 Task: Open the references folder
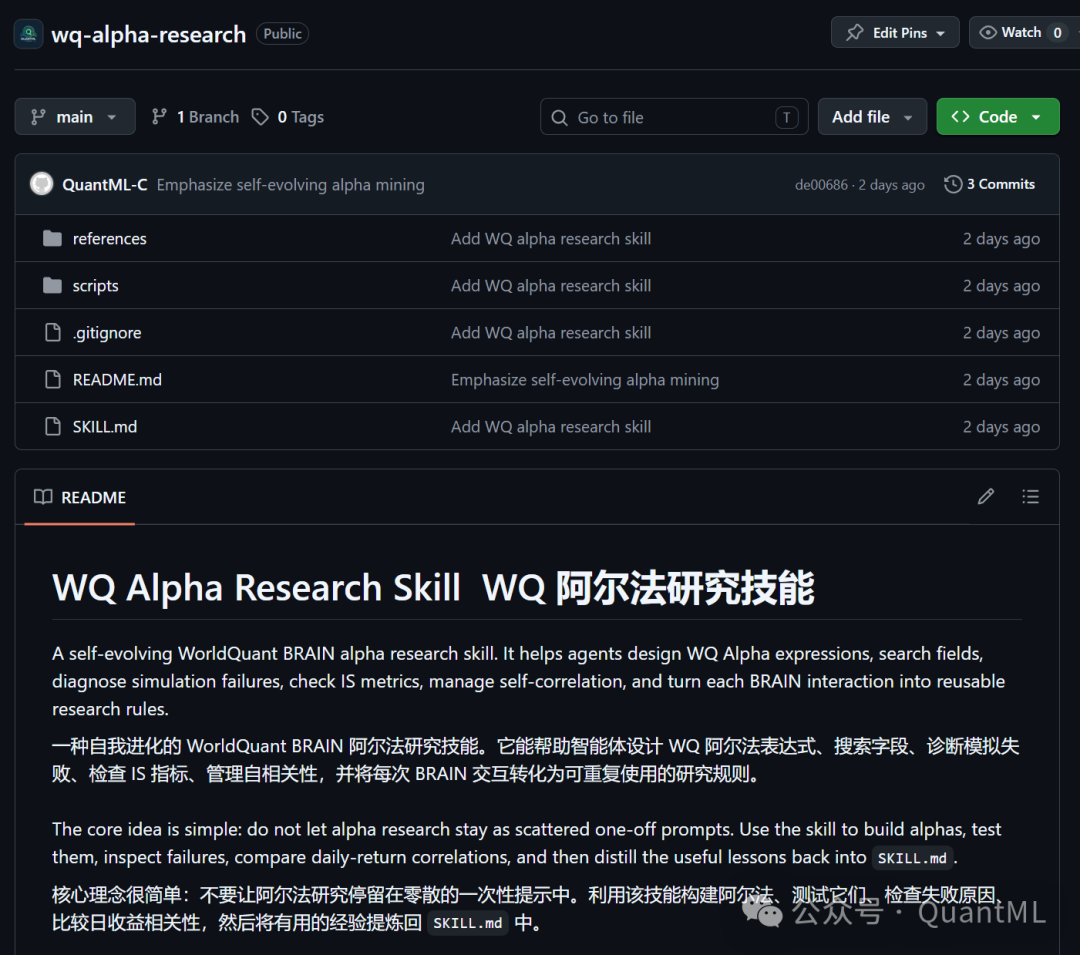pos(110,239)
